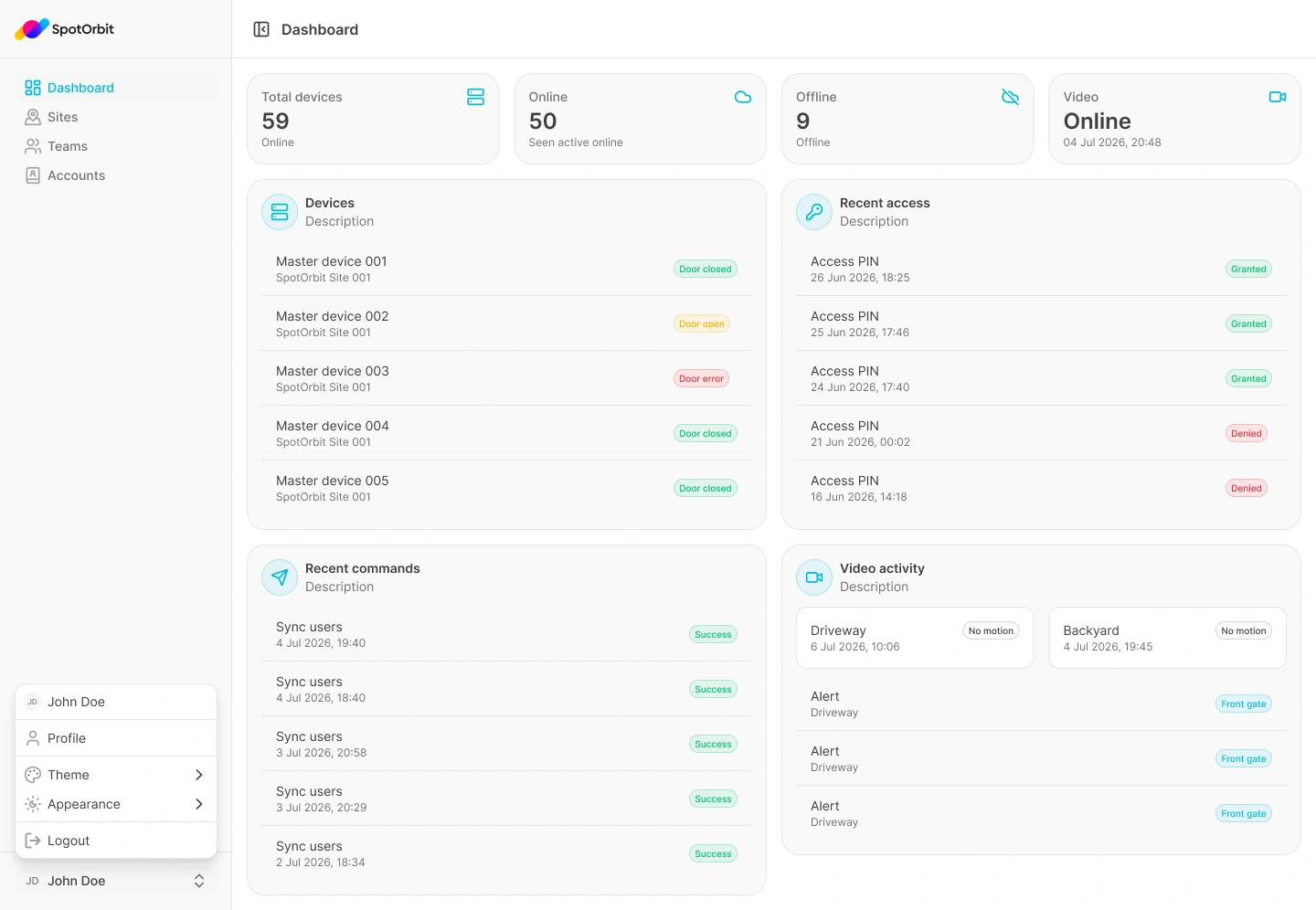The width and height of the screenshot is (1316, 910).
Task: Open Accounts in the sidebar
Action: [x=116, y=175]
